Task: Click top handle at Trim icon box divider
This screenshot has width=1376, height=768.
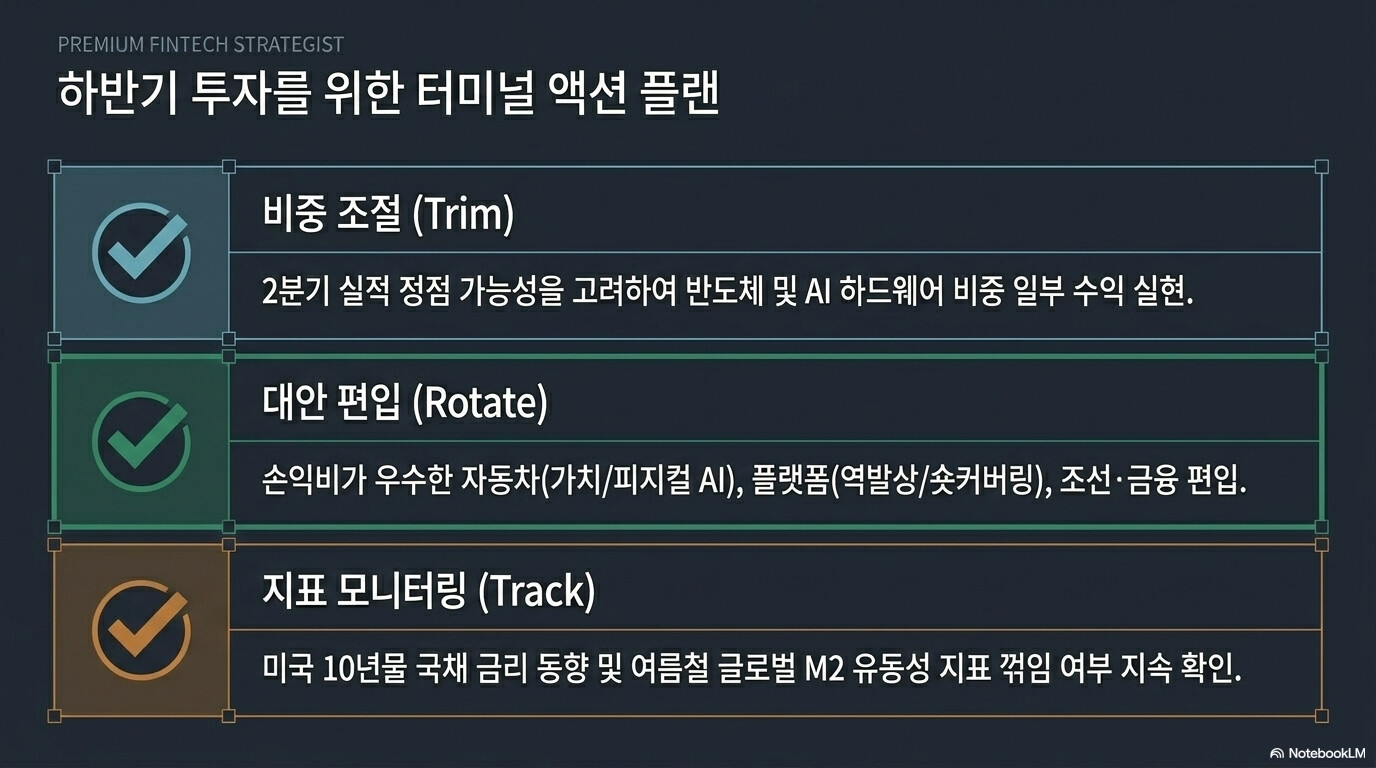Action: coord(229,167)
